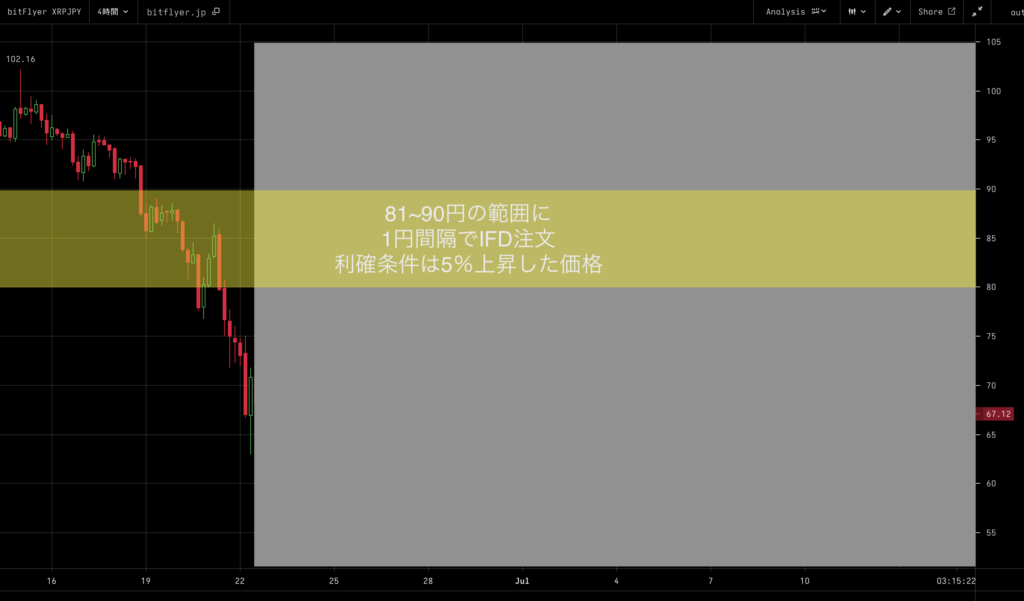Click the annotation line 1円間隔でIFD注文
1024x601 pixels.
pos(468,239)
